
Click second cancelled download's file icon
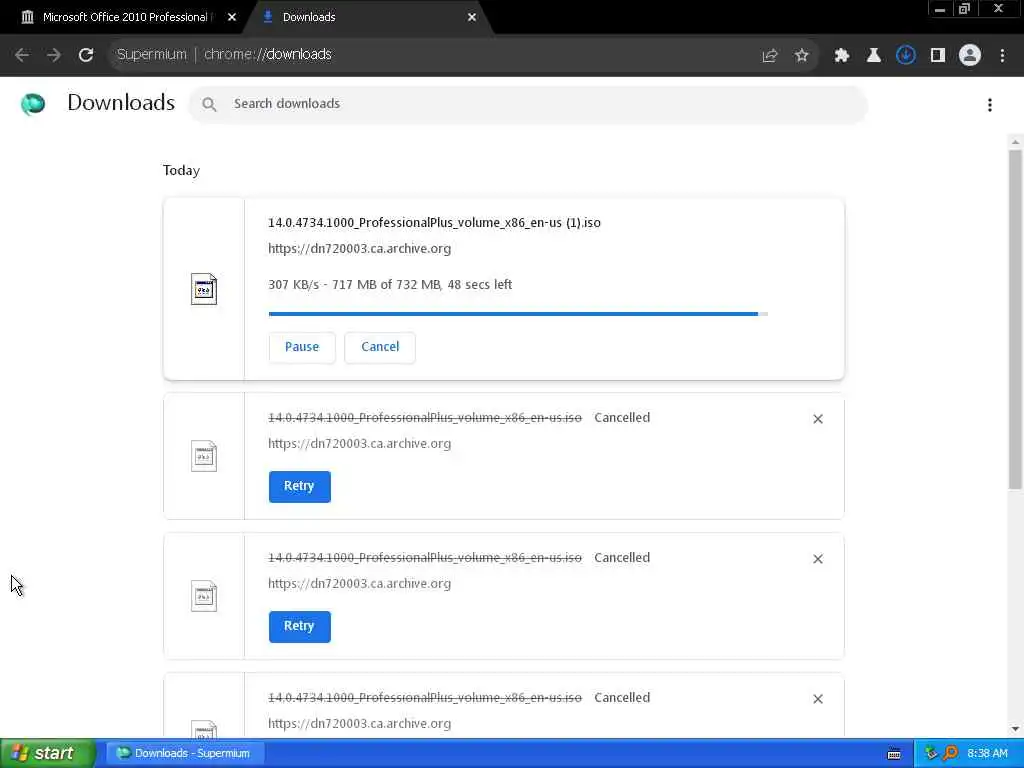204,596
